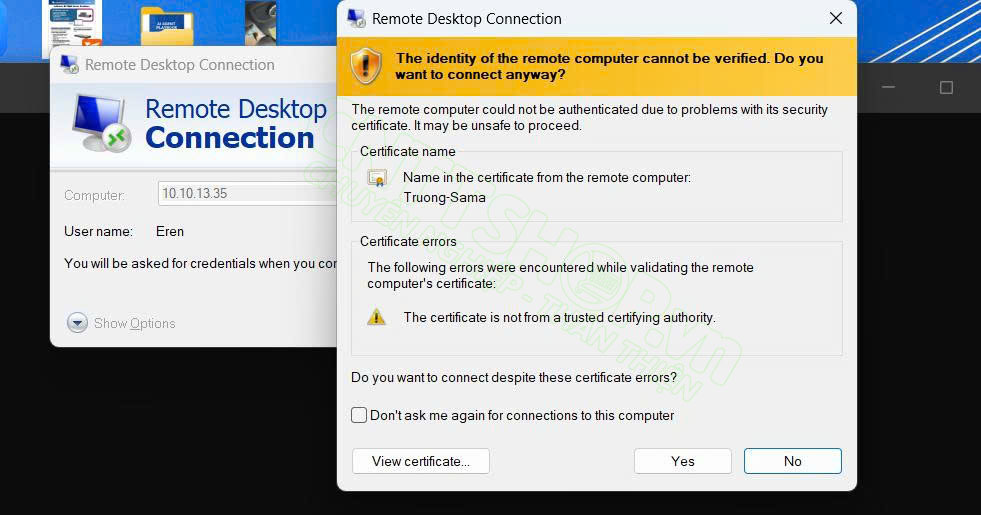The height and width of the screenshot is (515, 981).
Task: Minimize the dark background window
Action: click(888, 88)
